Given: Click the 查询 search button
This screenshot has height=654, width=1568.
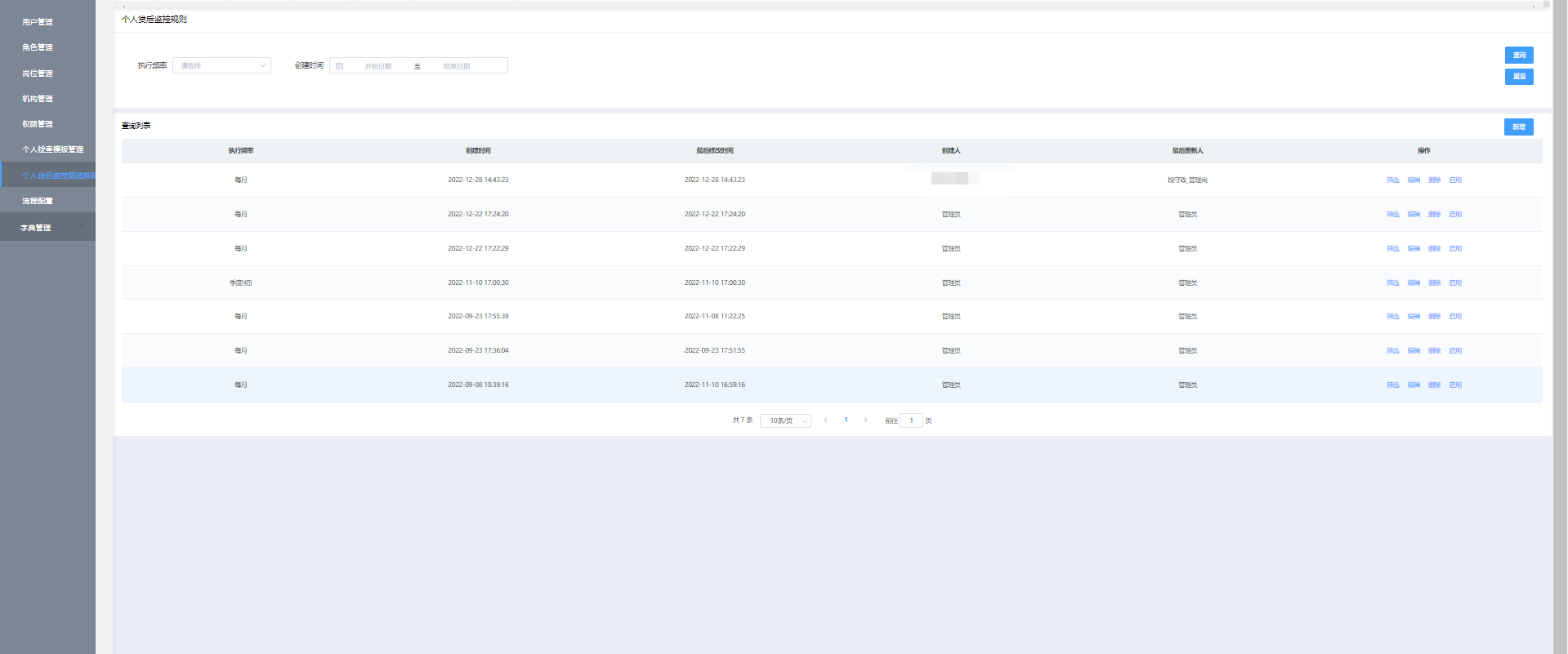Looking at the screenshot, I should 1519,56.
